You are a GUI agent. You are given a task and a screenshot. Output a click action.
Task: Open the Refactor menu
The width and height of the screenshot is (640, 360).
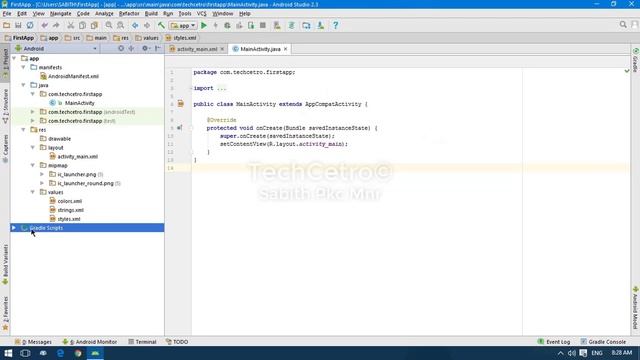point(129,13)
